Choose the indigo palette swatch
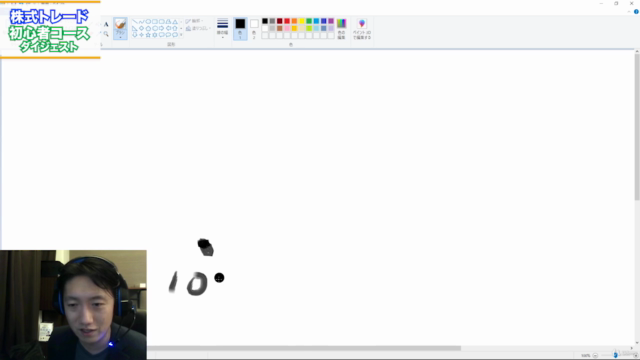This screenshot has width=640, height=360. [324, 21]
